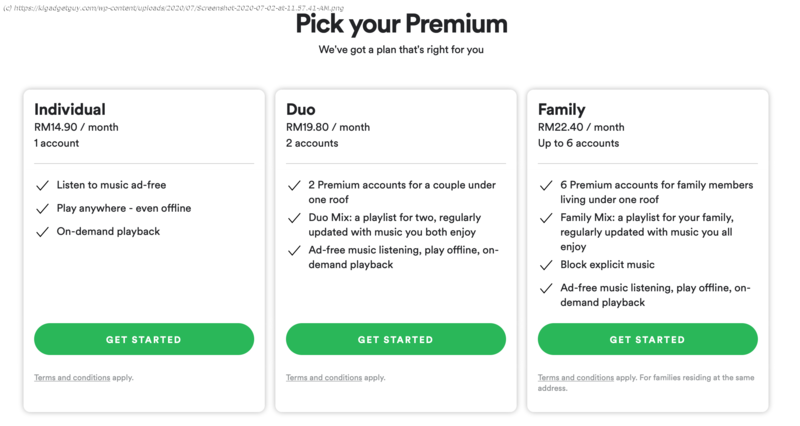The image size is (800, 426).
Task: Select the Individual plan heading
Action: click(x=70, y=109)
